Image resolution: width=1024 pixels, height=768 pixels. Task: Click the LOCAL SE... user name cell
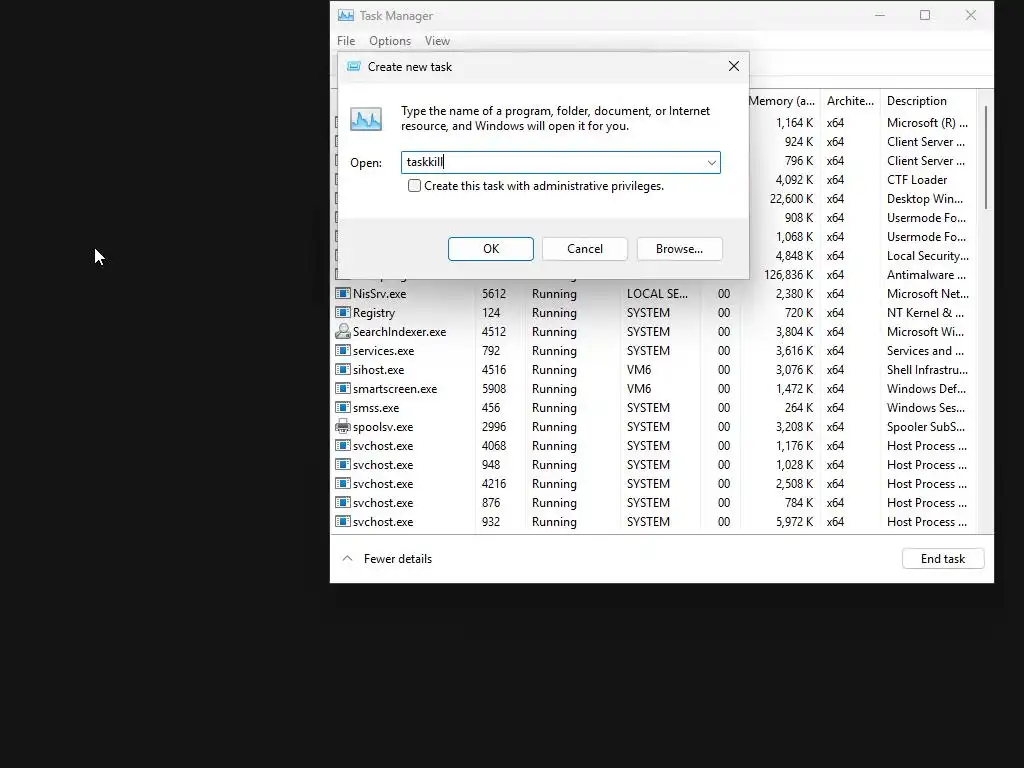click(657, 294)
